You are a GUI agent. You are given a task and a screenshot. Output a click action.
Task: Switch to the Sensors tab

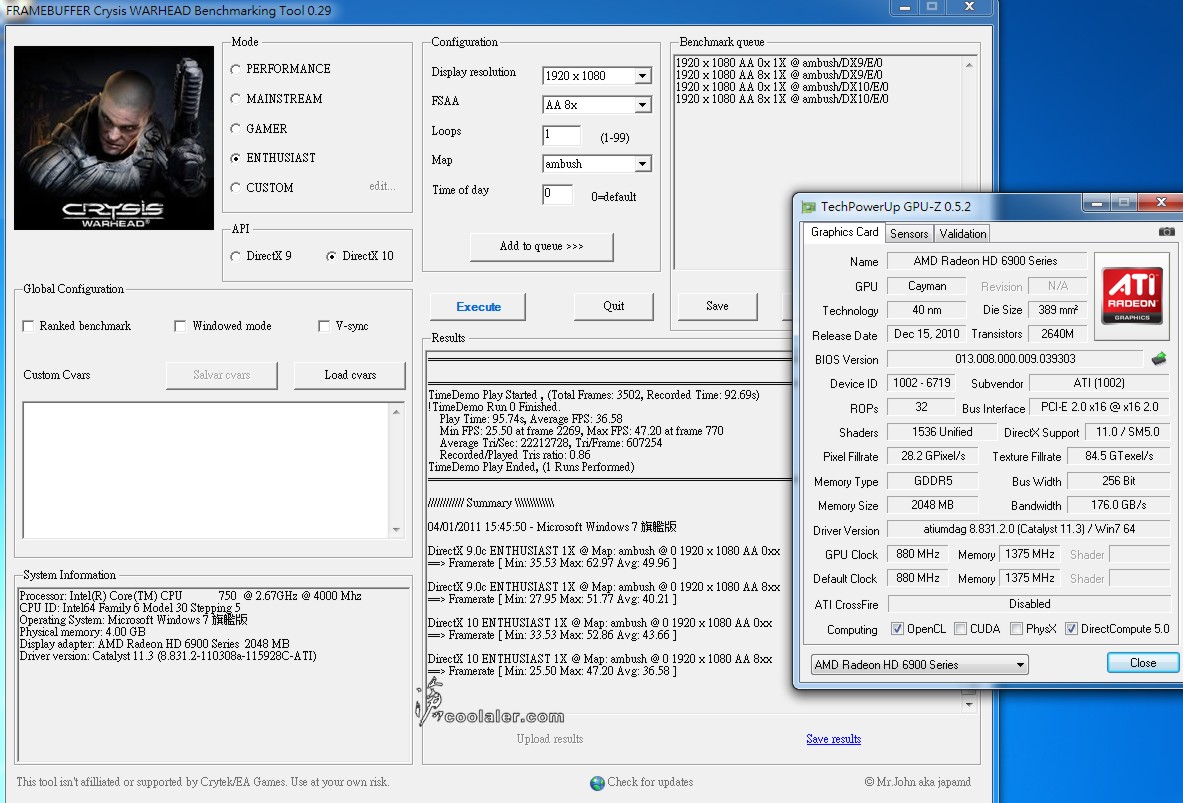(909, 234)
